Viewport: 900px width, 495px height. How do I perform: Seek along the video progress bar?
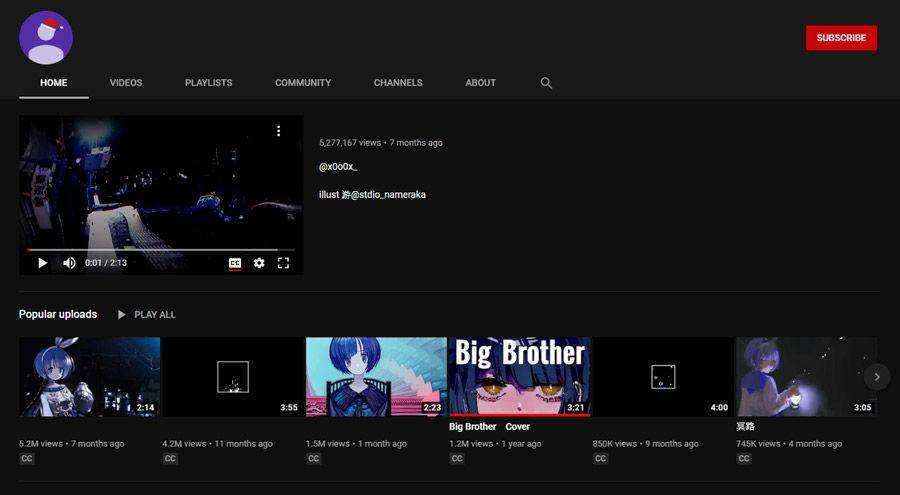click(x=161, y=250)
